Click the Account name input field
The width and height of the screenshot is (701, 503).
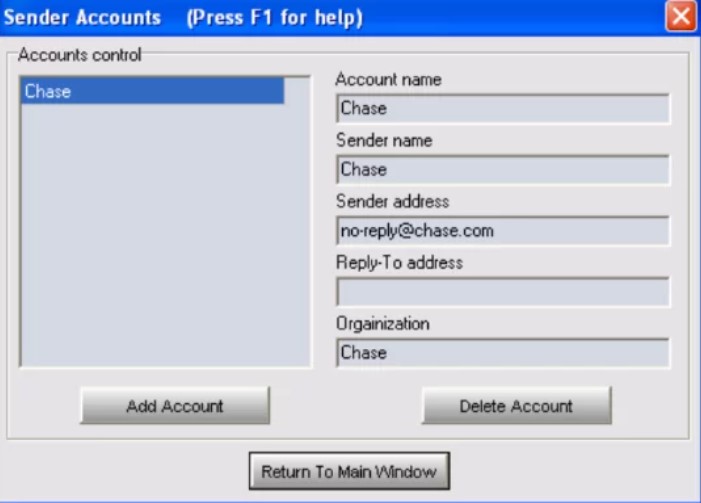502,109
